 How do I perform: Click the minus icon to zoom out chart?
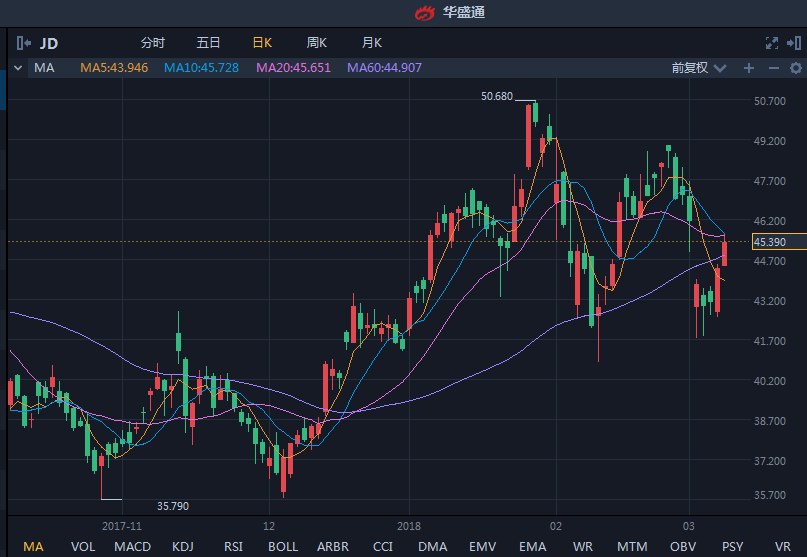coord(772,68)
